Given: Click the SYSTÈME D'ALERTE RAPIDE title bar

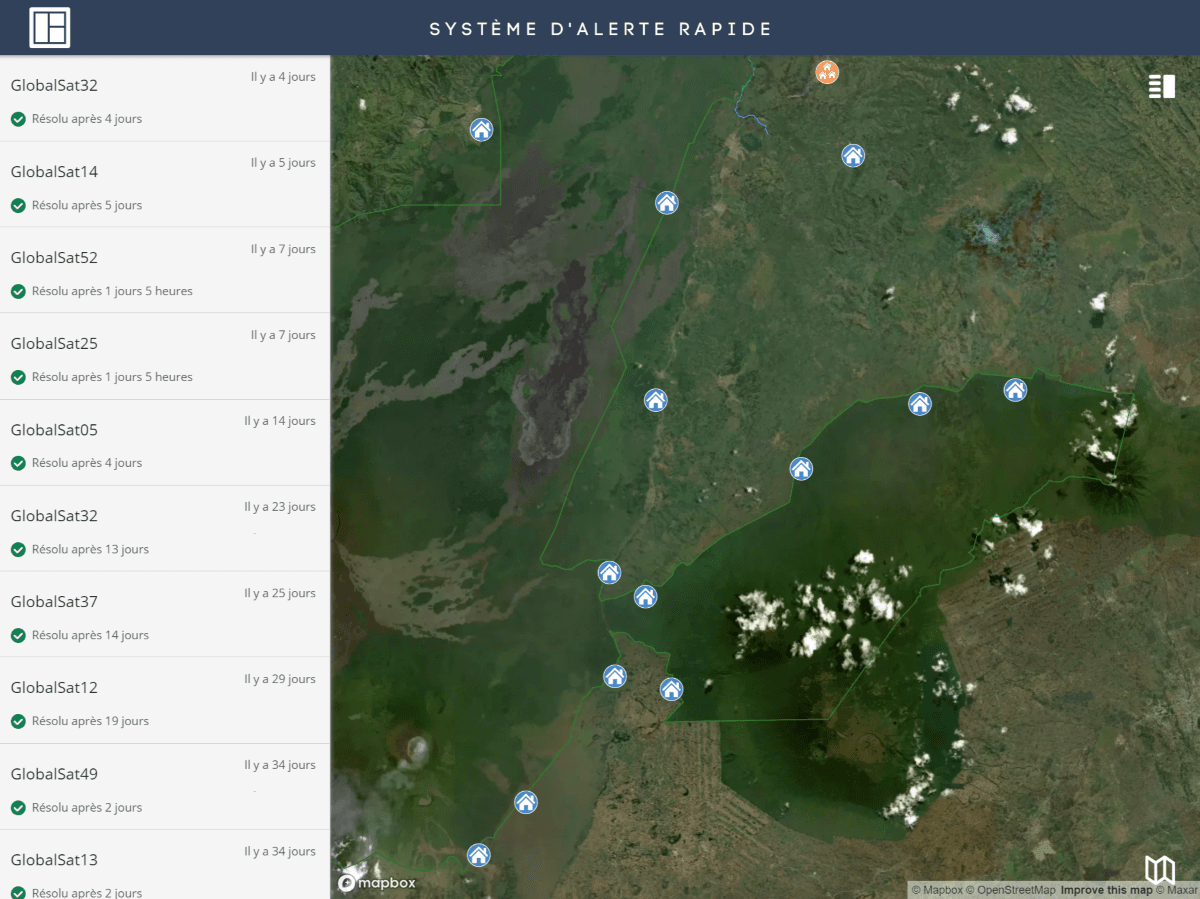Looking at the screenshot, I should (x=600, y=28).
